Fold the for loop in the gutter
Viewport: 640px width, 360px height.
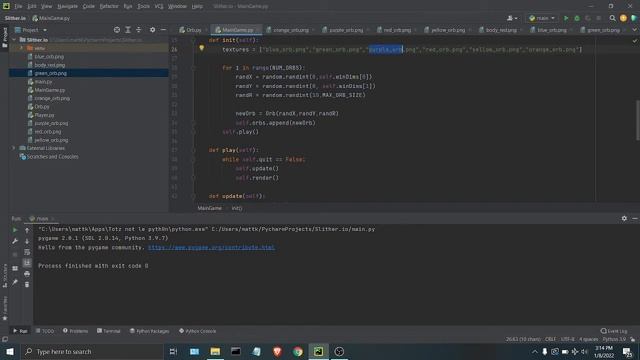(x=193, y=68)
